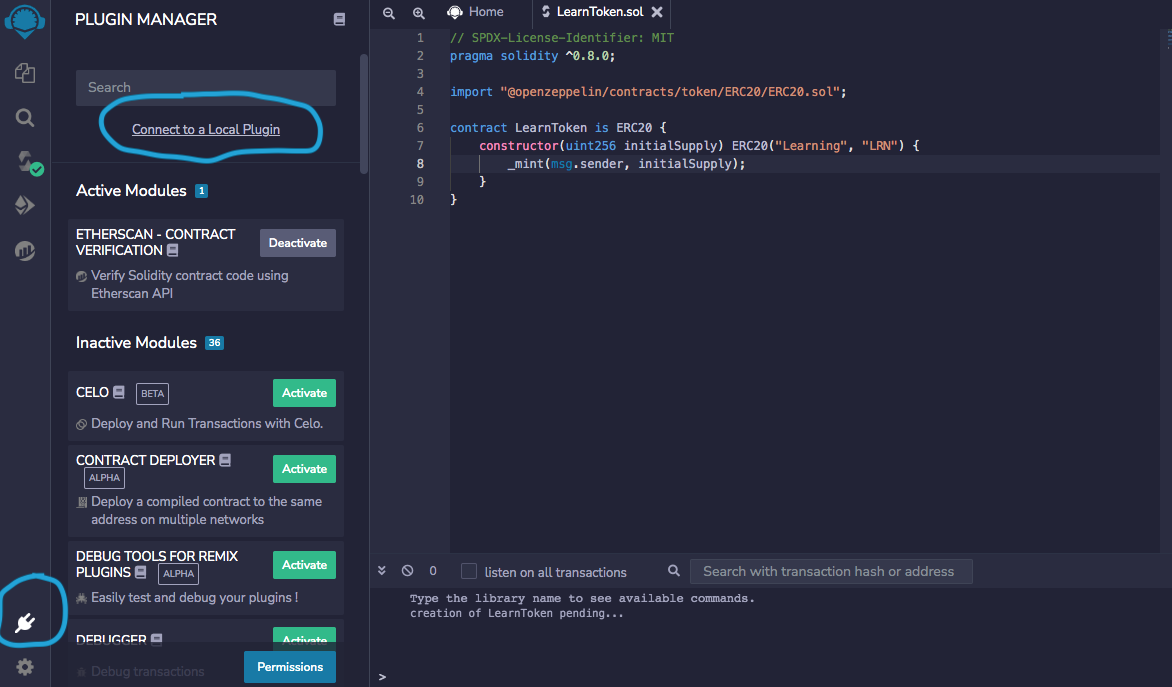1172x687 pixels.
Task: Activate the Debugger plugin
Action: (x=304, y=636)
